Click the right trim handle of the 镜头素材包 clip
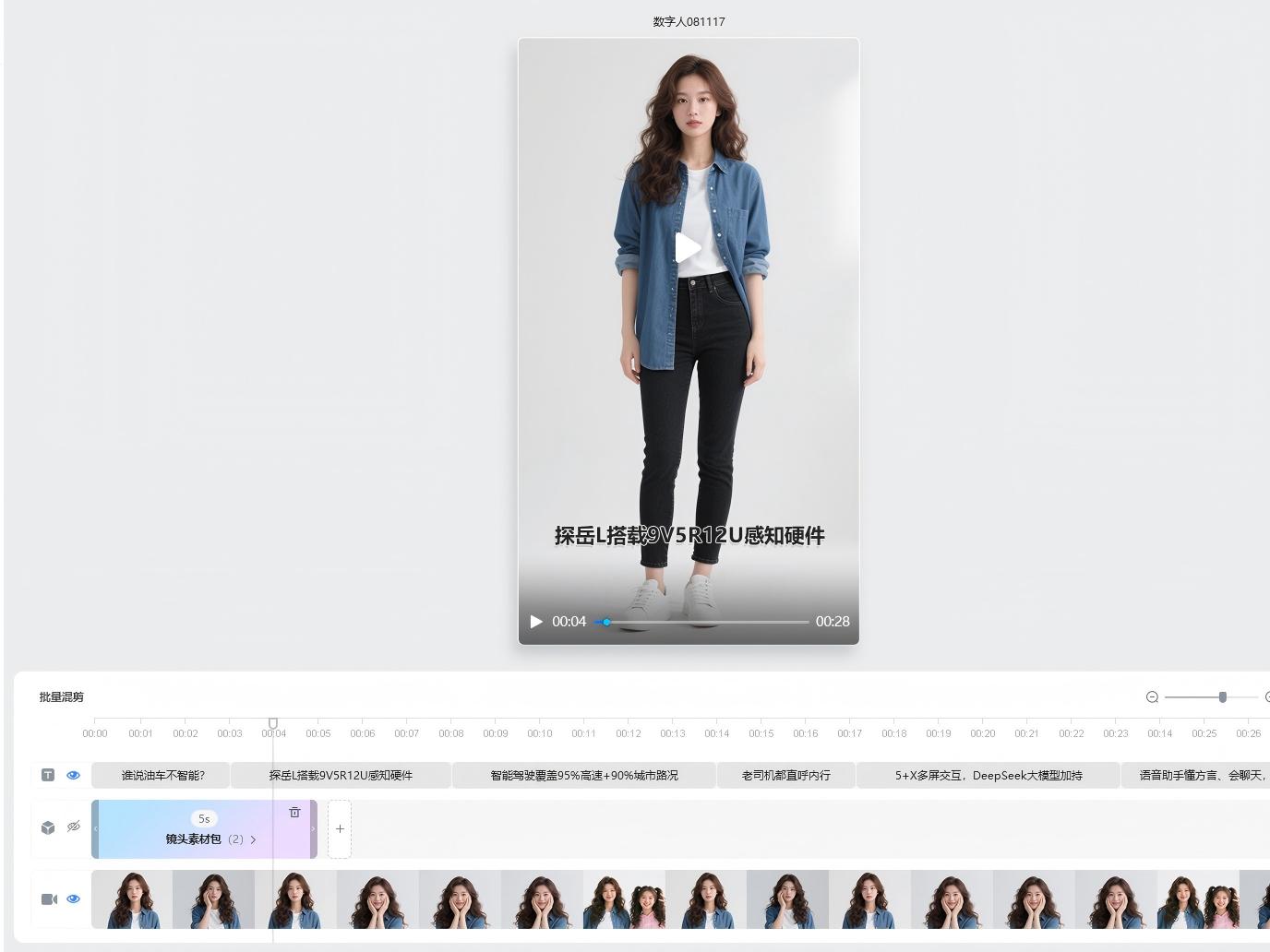The height and width of the screenshot is (952, 1270). tap(313, 828)
